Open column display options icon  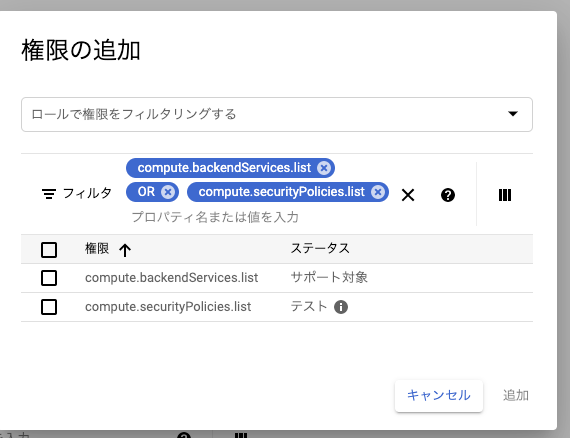click(x=505, y=195)
